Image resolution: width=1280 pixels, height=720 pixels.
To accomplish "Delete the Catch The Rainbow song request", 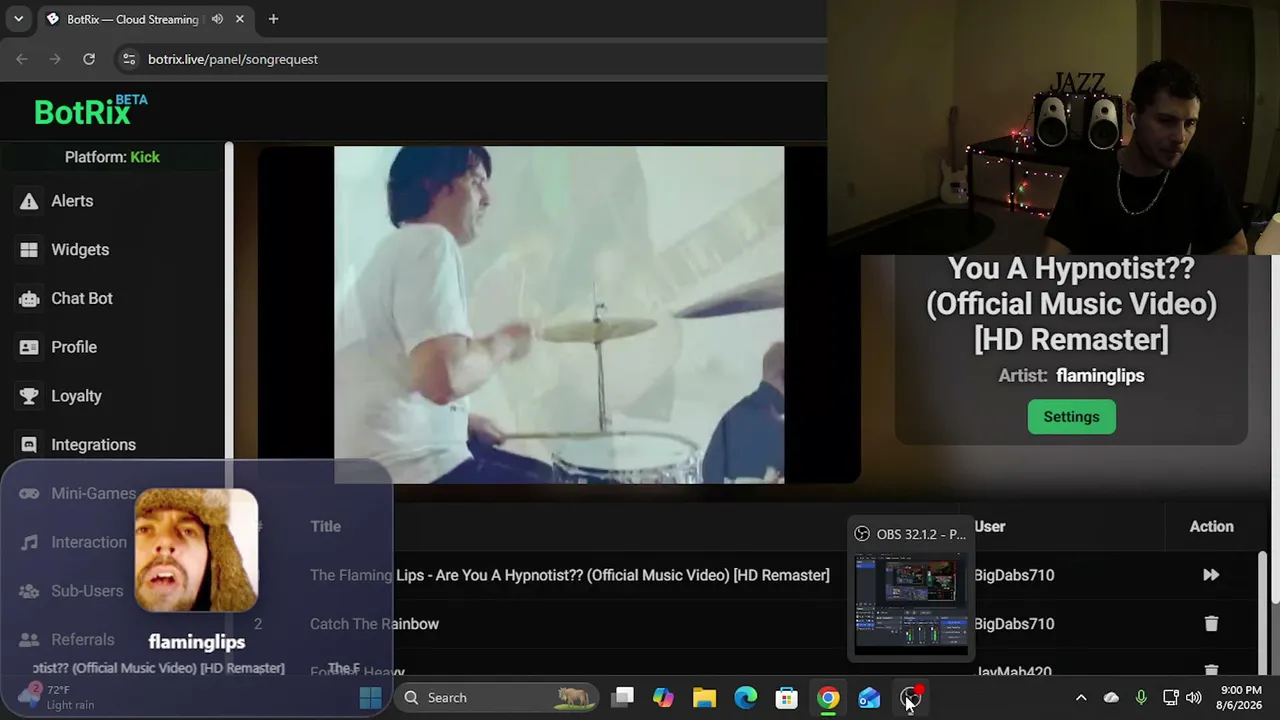I will [x=1211, y=624].
